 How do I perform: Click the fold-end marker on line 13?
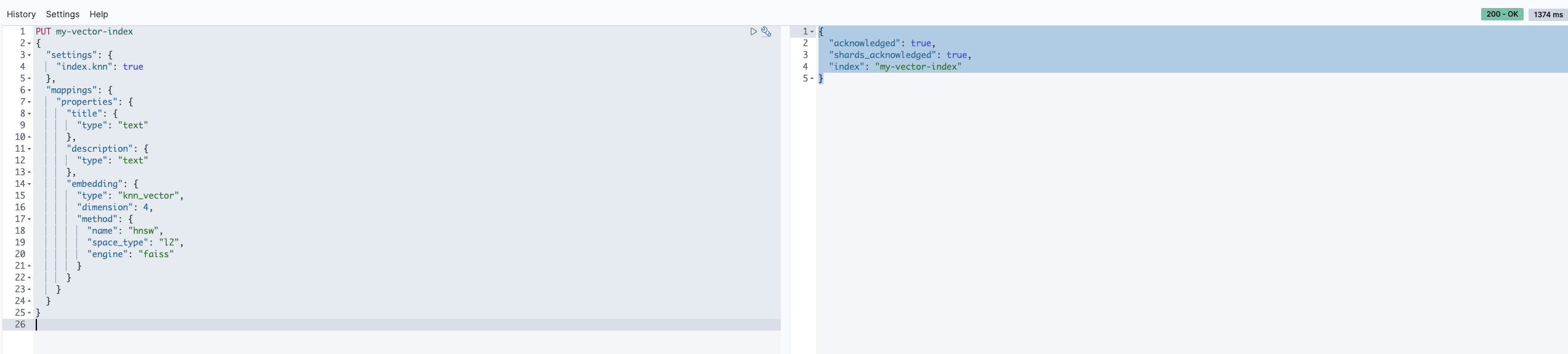[x=29, y=172]
